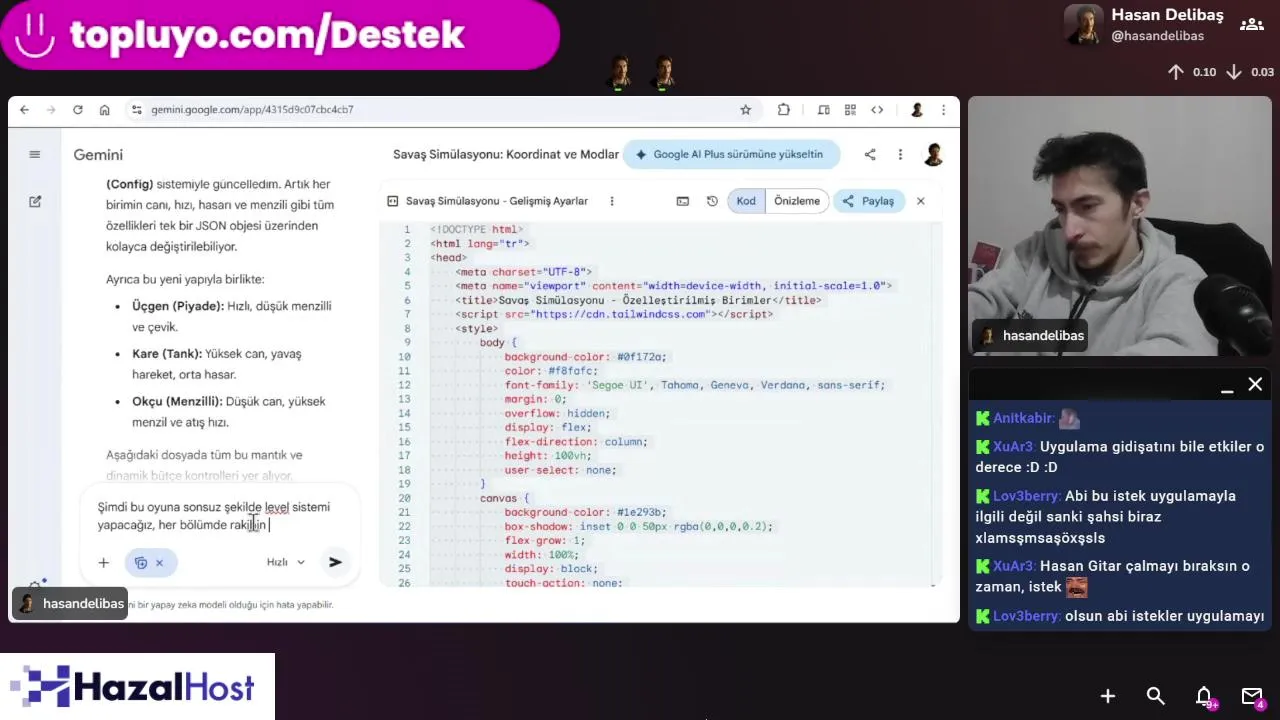
Task: Reload the Gemini page
Action: pos(78,110)
